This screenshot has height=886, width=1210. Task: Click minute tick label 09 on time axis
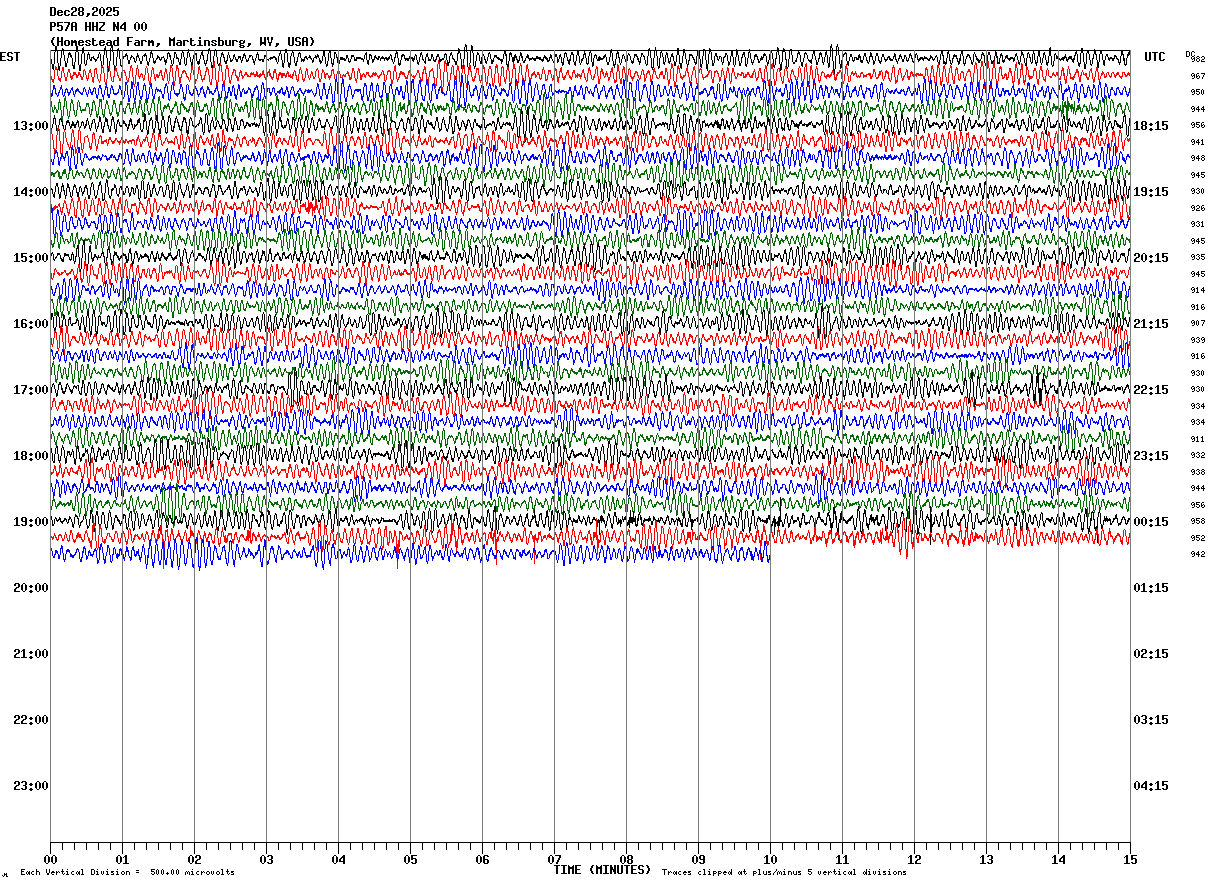tap(698, 859)
